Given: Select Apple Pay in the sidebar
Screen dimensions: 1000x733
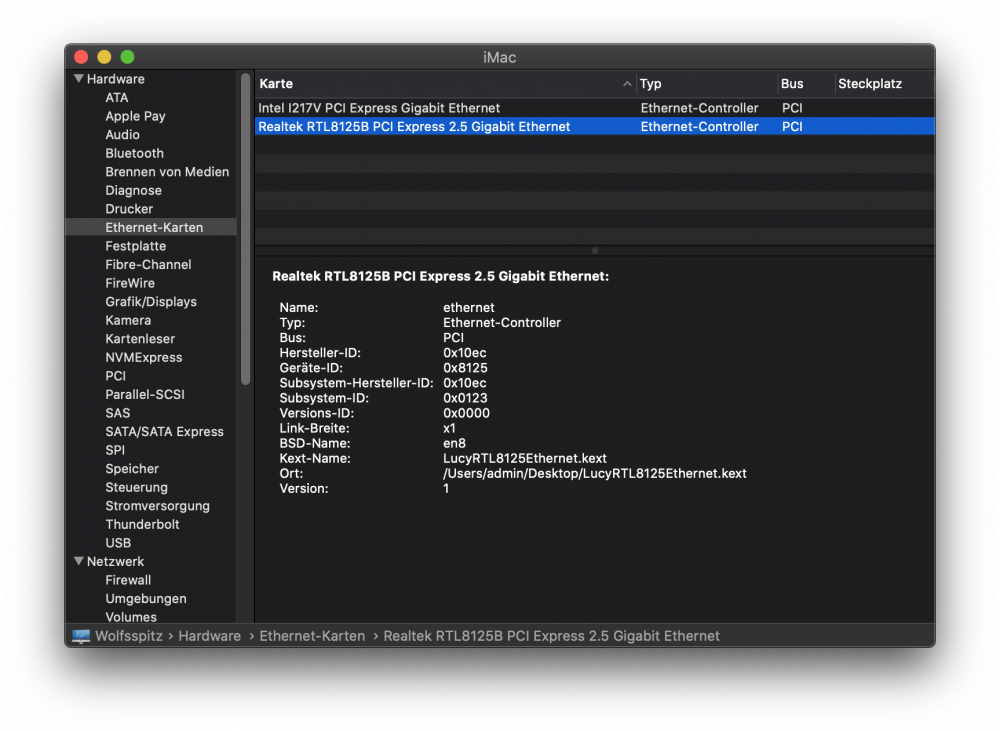Looking at the screenshot, I should pyautogui.click(x=135, y=116).
